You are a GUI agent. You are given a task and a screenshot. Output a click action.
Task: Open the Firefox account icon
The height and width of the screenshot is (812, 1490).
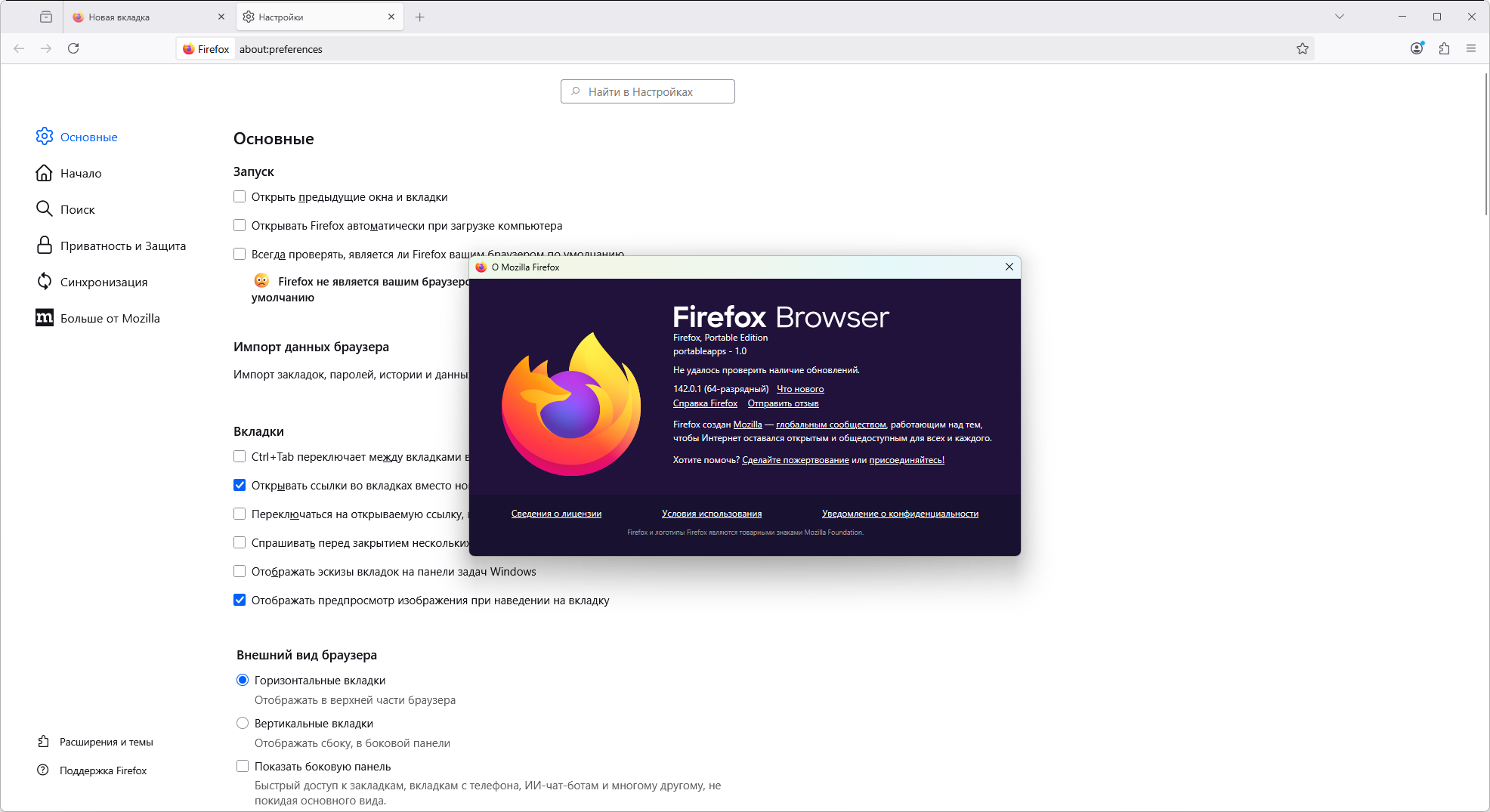(1417, 48)
